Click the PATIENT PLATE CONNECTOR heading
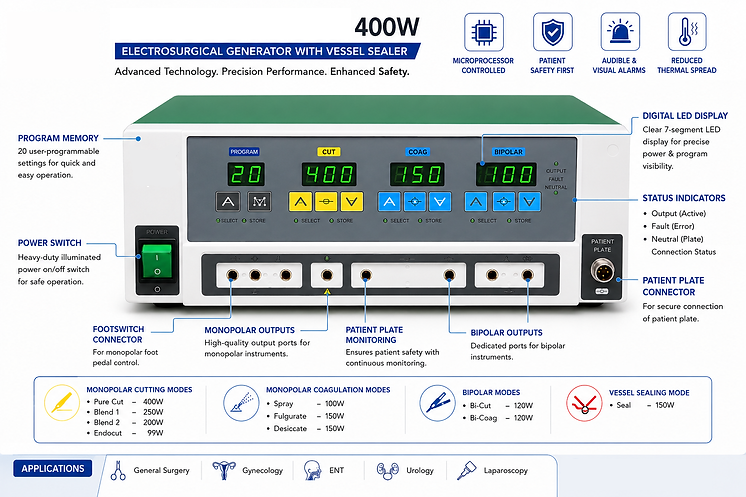Viewport: 746px width, 497px height. click(673, 286)
